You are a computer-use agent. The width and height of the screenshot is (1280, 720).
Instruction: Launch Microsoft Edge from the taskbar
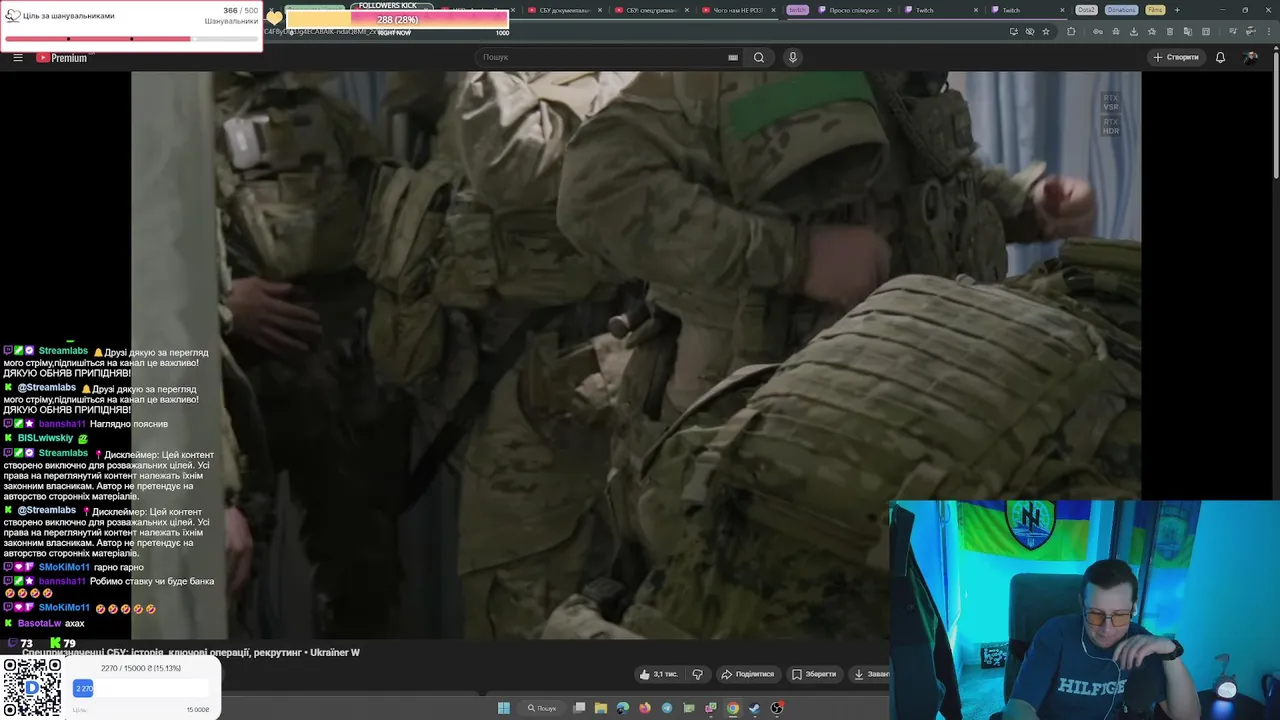coord(623,708)
